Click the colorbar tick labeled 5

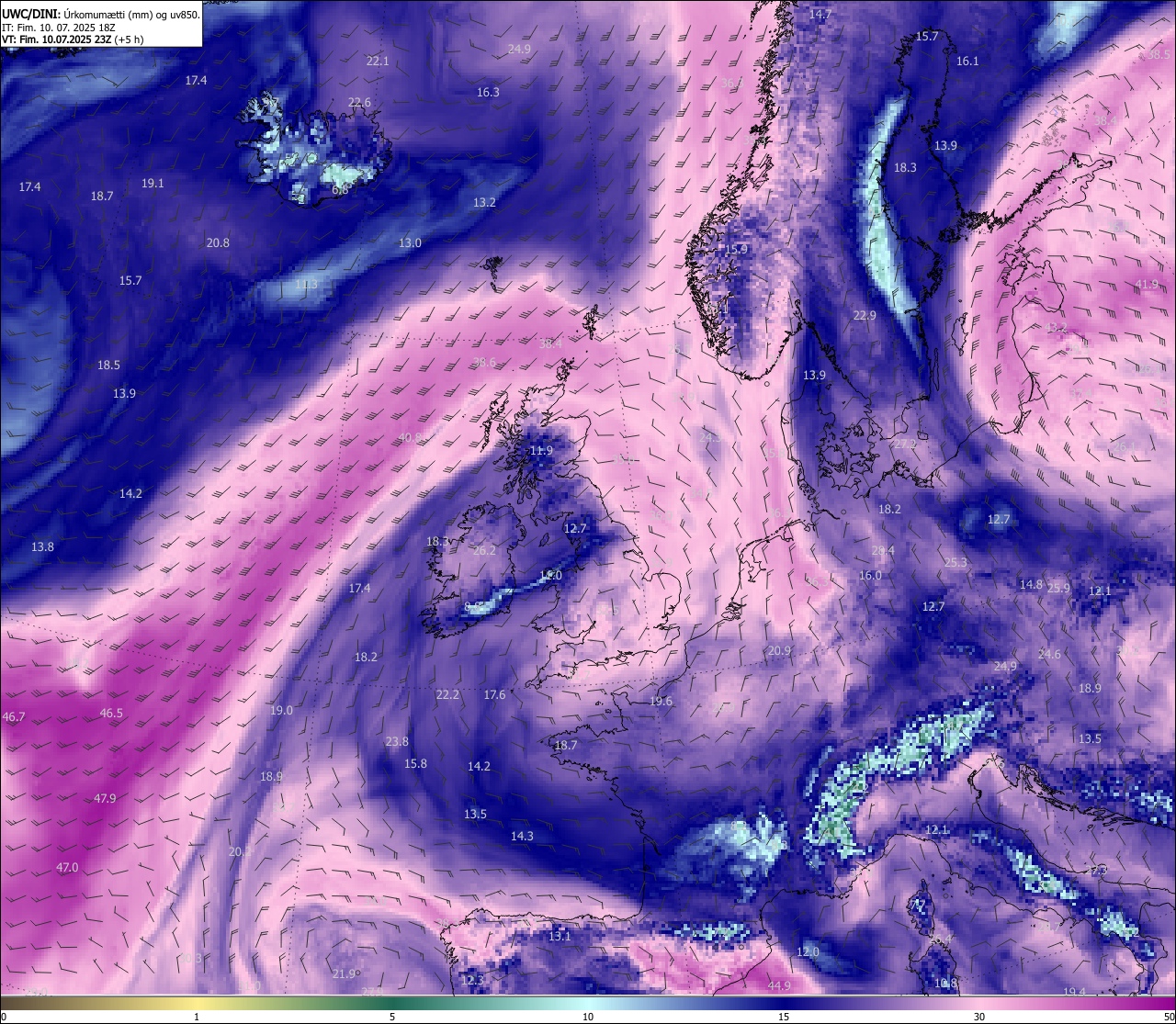[392, 1017]
